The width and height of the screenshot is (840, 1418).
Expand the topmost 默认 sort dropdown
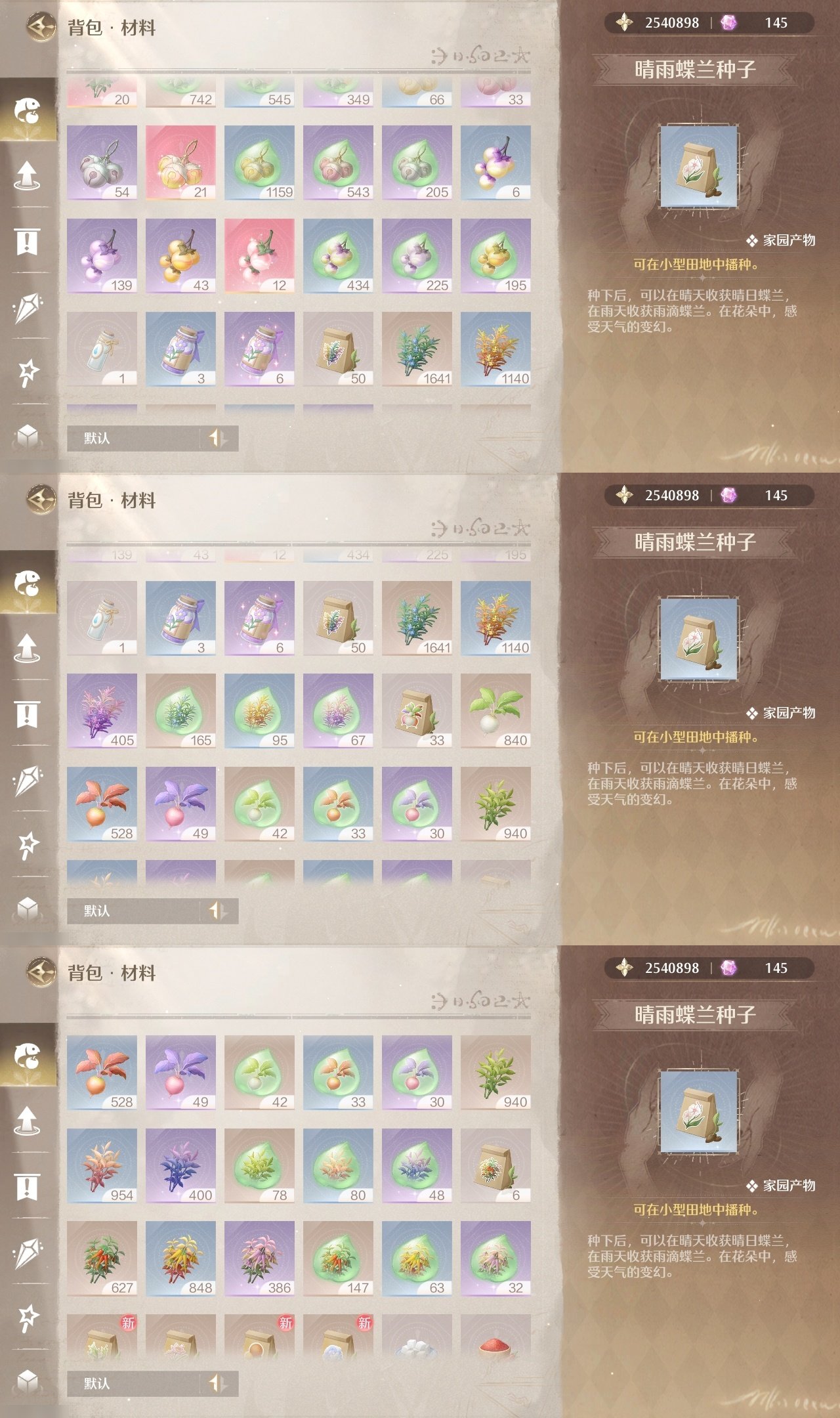133,438
